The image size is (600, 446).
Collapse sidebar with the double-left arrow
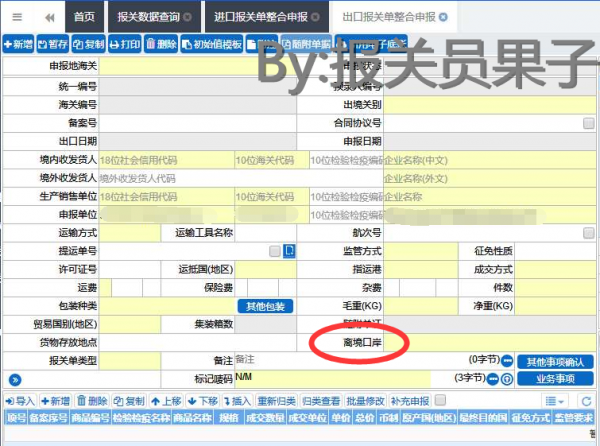[x=48, y=17]
